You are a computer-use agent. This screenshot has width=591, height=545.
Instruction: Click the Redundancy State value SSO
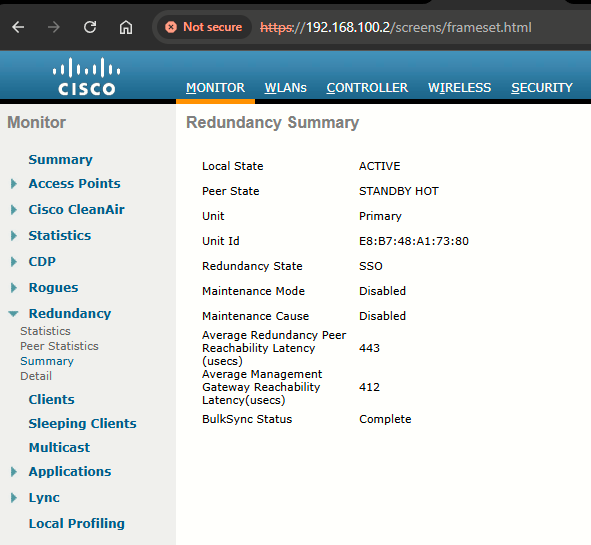[371, 266]
